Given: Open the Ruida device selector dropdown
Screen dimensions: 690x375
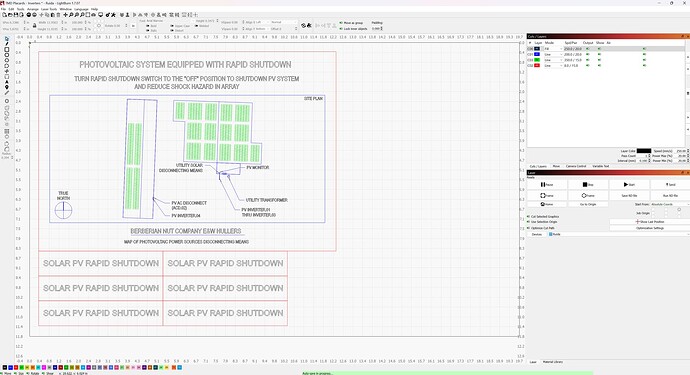Looking at the screenshot, I should click(x=619, y=234).
